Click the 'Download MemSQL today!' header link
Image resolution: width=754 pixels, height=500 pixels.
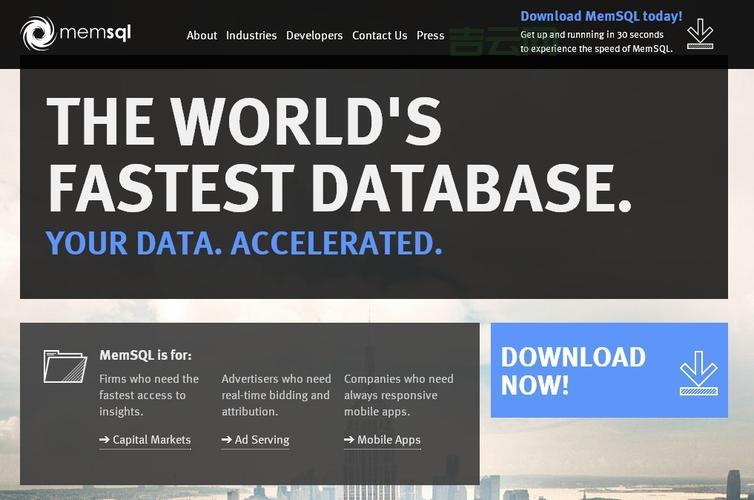tap(601, 16)
